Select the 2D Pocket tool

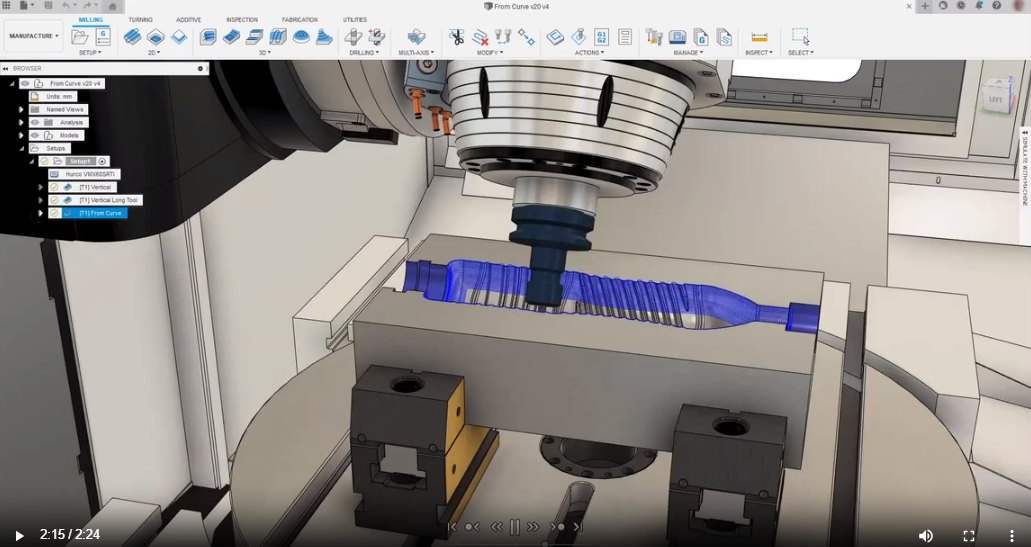[x=156, y=37]
